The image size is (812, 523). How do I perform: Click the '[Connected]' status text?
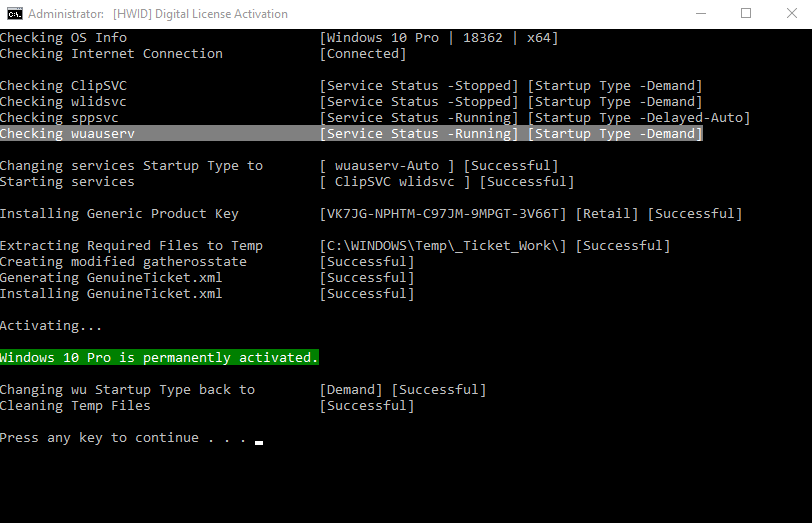[362, 54]
